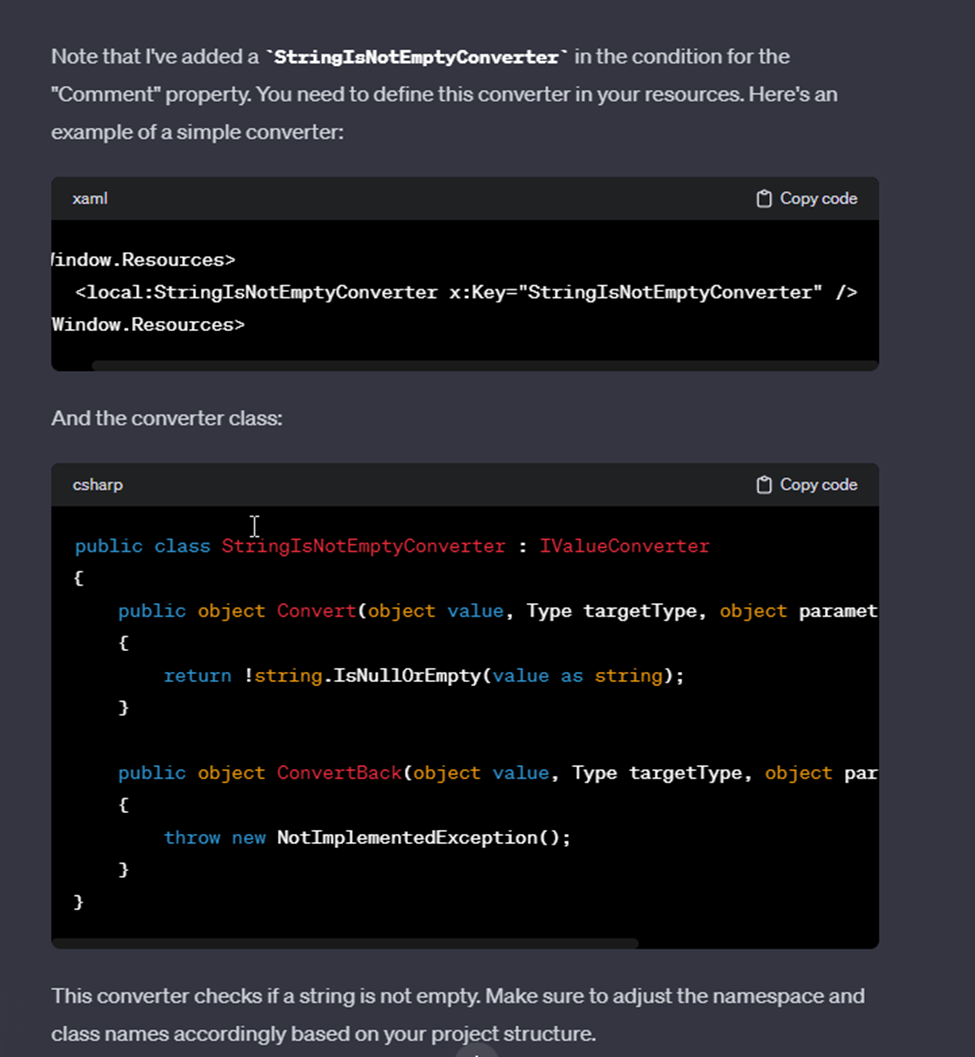Click the csharp code block horizontal scrollbar
Screen dimensions: 975x1057
(x=345, y=943)
